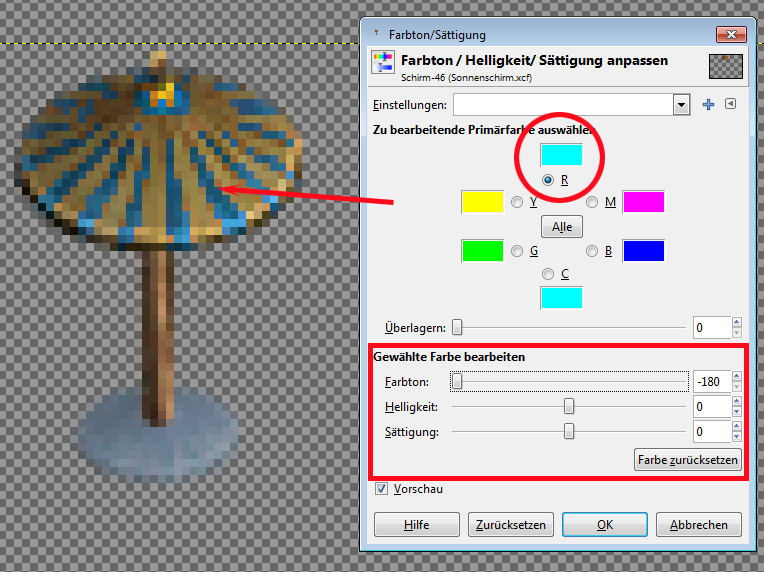This screenshot has width=764, height=572.
Task: Click the cyan swatch below the C radio
Action: pos(561,298)
